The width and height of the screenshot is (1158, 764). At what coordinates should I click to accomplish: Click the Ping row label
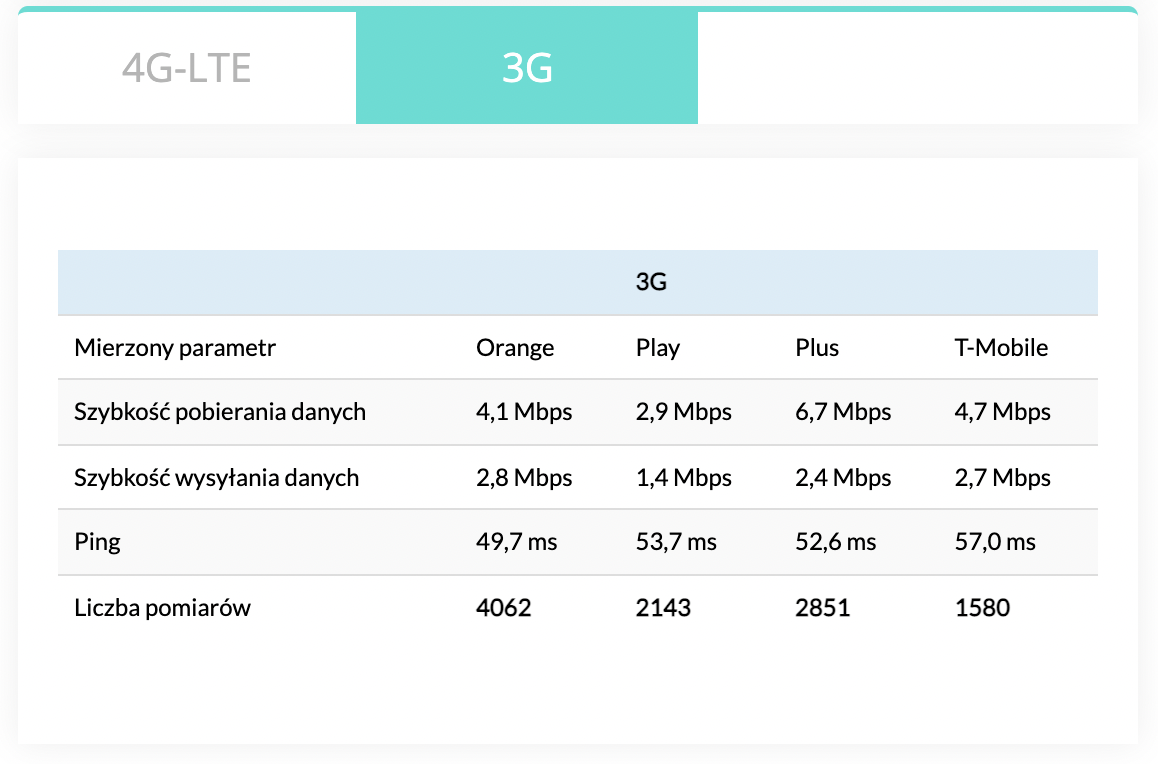97,542
